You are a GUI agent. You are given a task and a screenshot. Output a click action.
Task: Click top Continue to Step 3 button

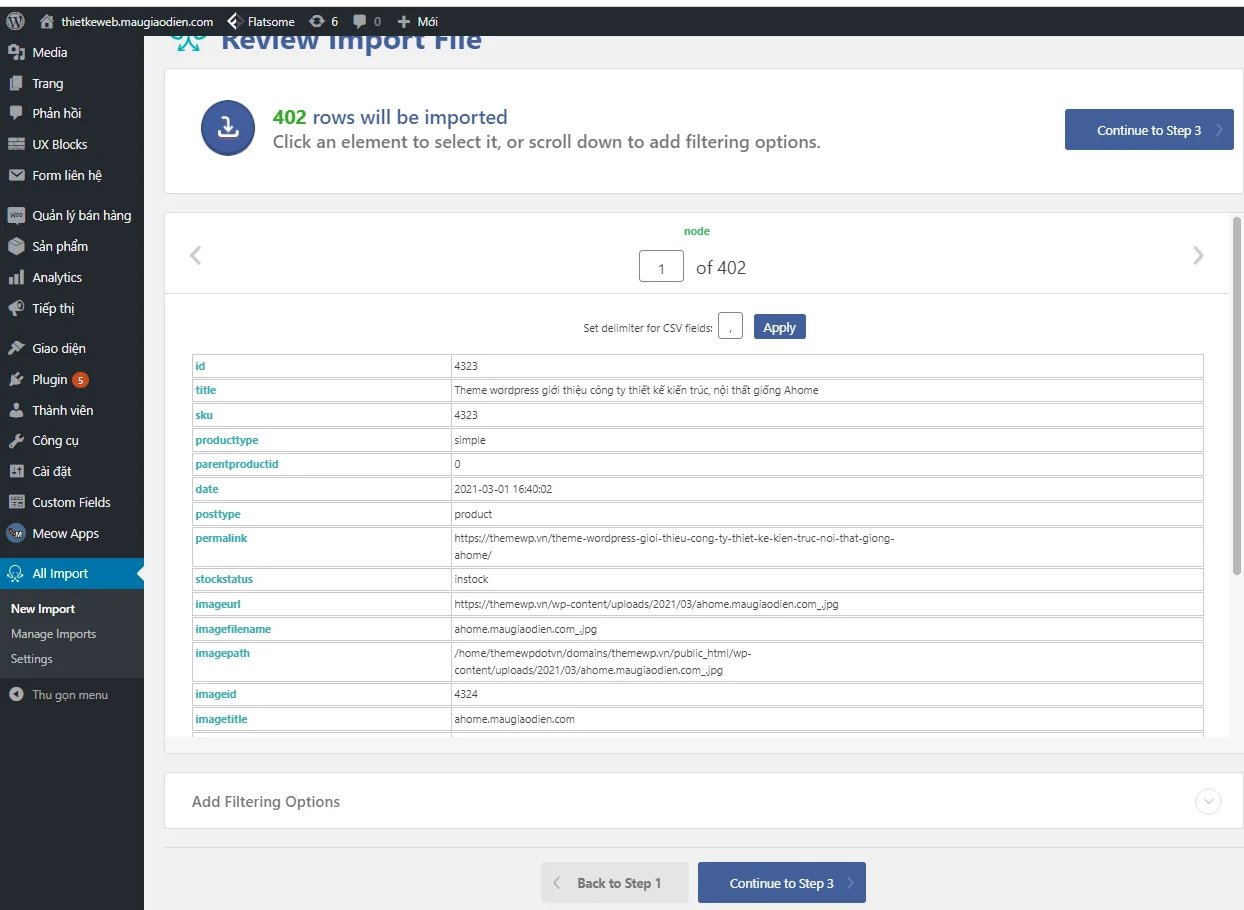tap(1148, 130)
